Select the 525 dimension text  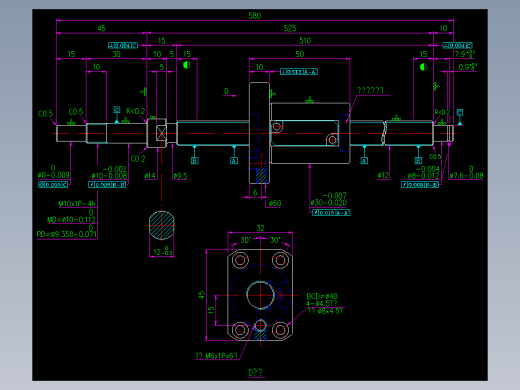(290, 28)
